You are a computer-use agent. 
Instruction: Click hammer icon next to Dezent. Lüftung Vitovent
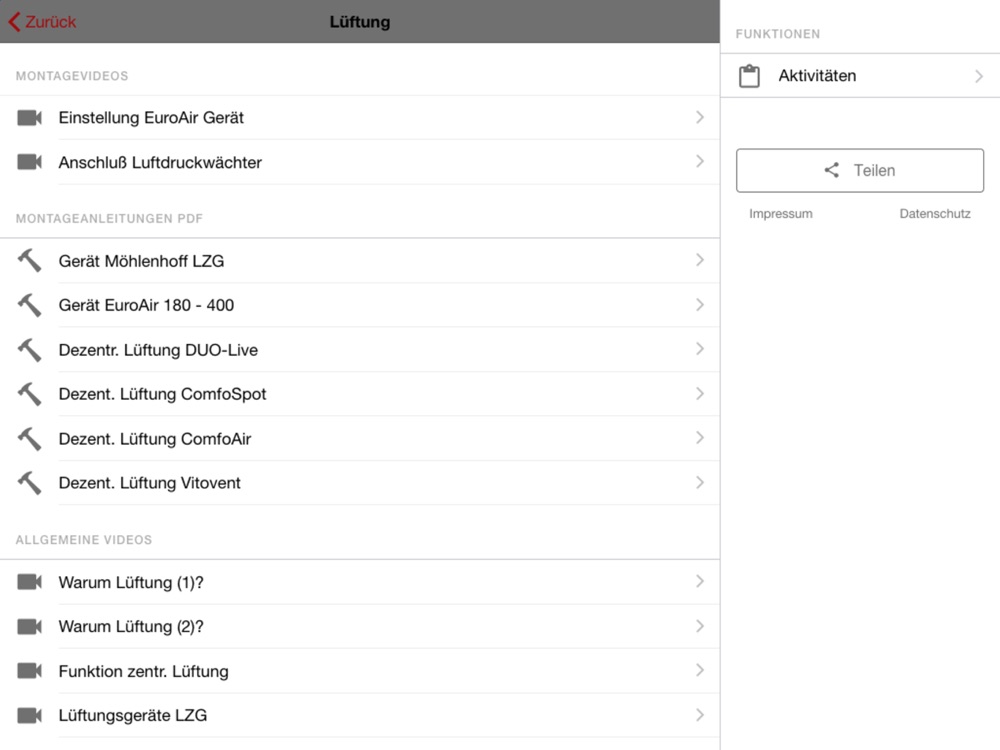click(x=29, y=483)
